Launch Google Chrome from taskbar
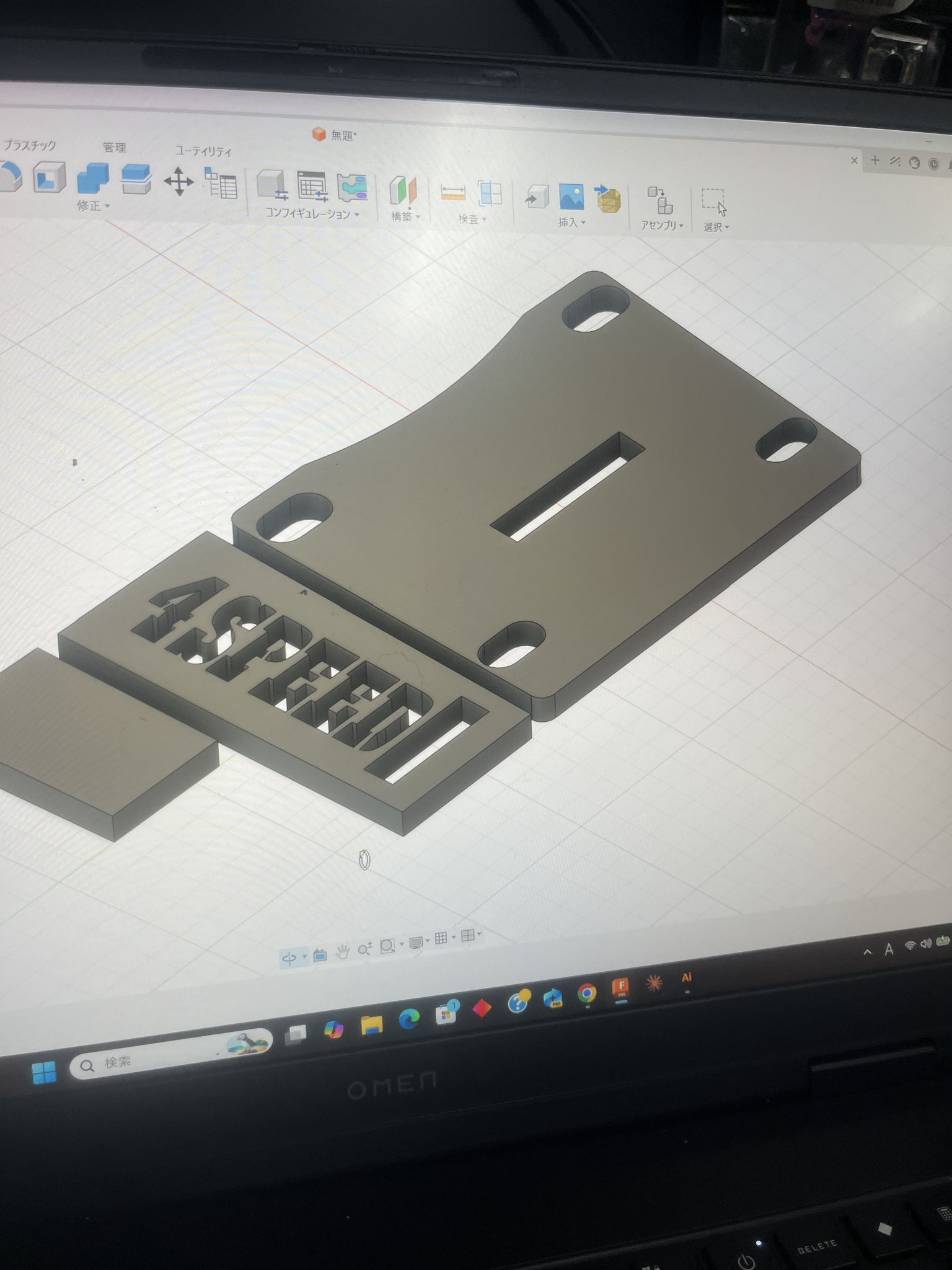 587,994
